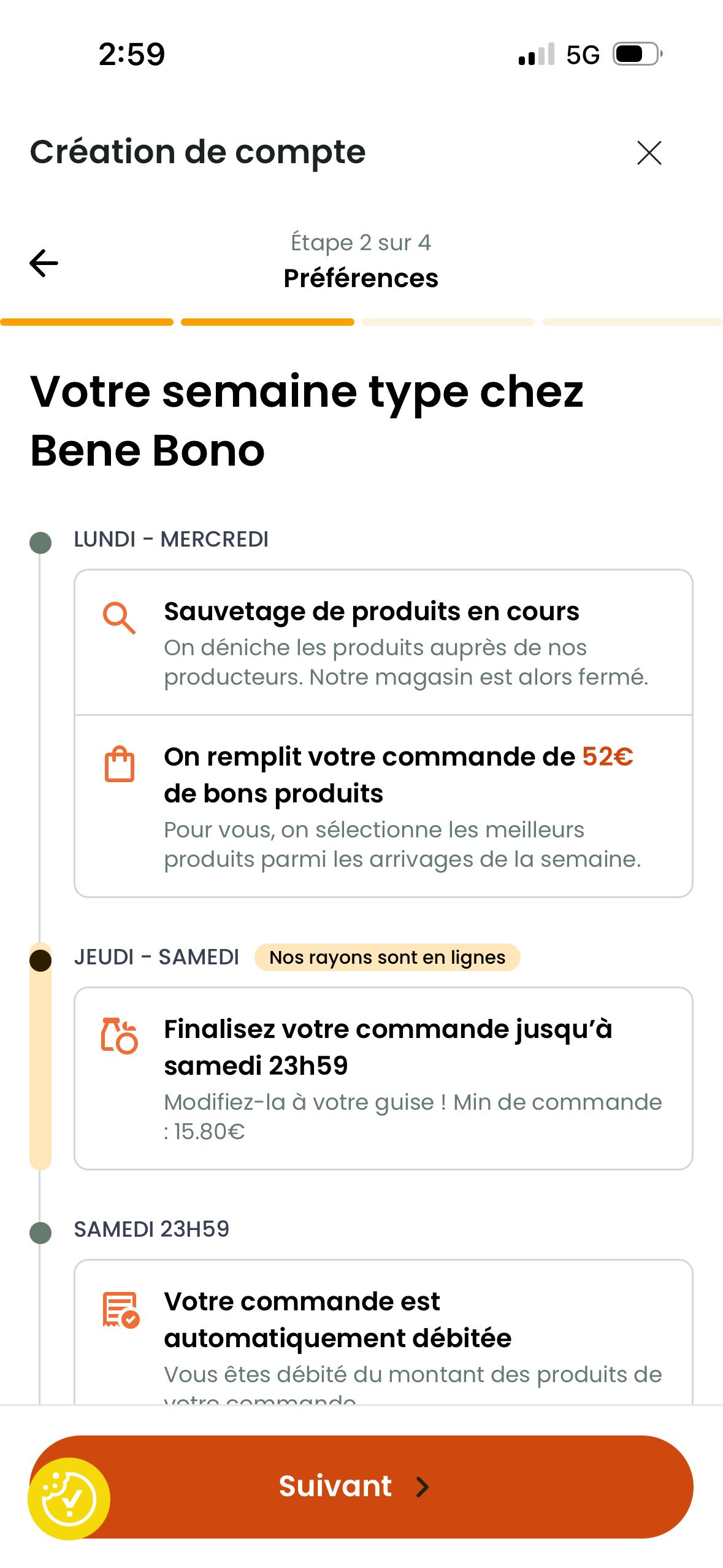723x1568 pixels.
Task: Tap the Étape 2 sur 4 label
Action: click(361, 242)
